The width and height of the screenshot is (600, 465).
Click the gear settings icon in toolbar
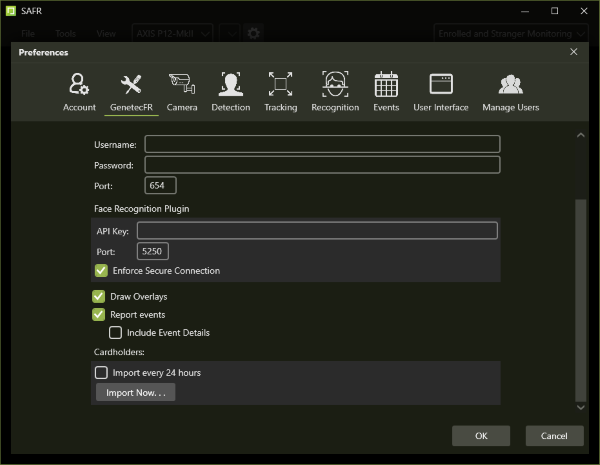click(x=253, y=34)
